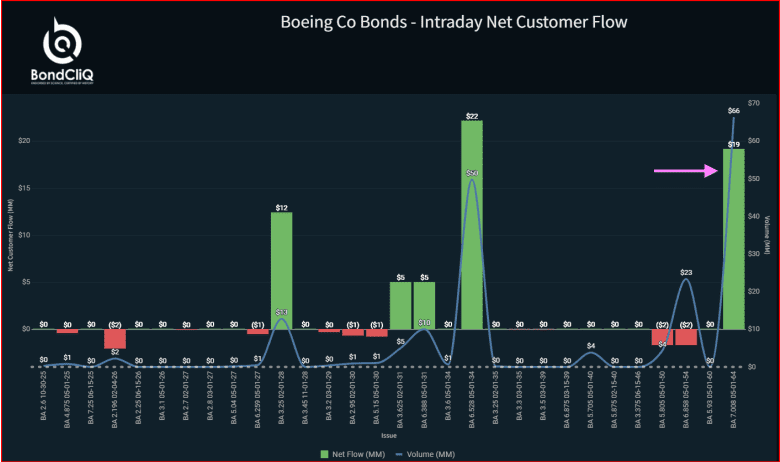The height and width of the screenshot is (462, 780).
Task: Click the $15 tick on left axis
Action: click(x=24, y=188)
